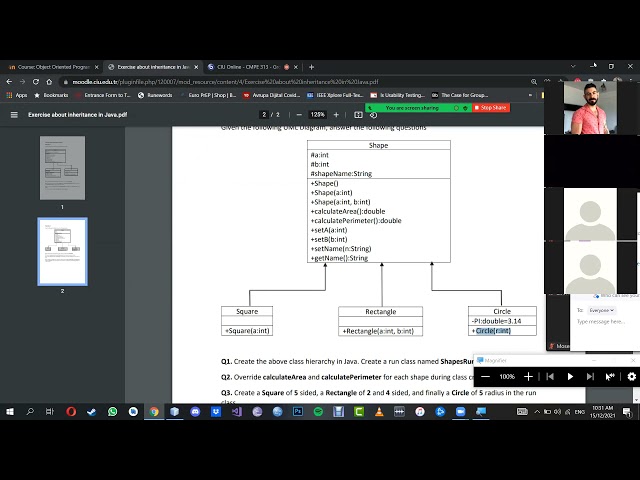This screenshot has width=640, height=480.
Task: Click the browser address bar URL
Action: [225, 82]
